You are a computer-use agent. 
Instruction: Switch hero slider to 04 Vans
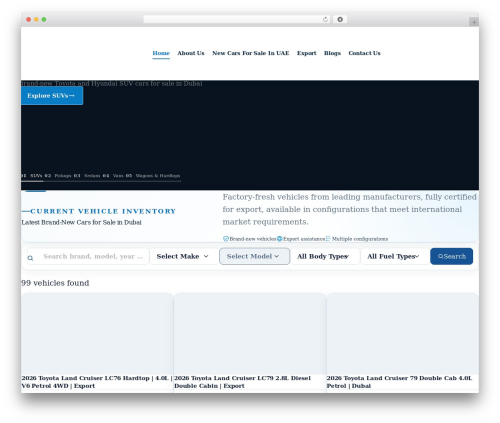113,176
